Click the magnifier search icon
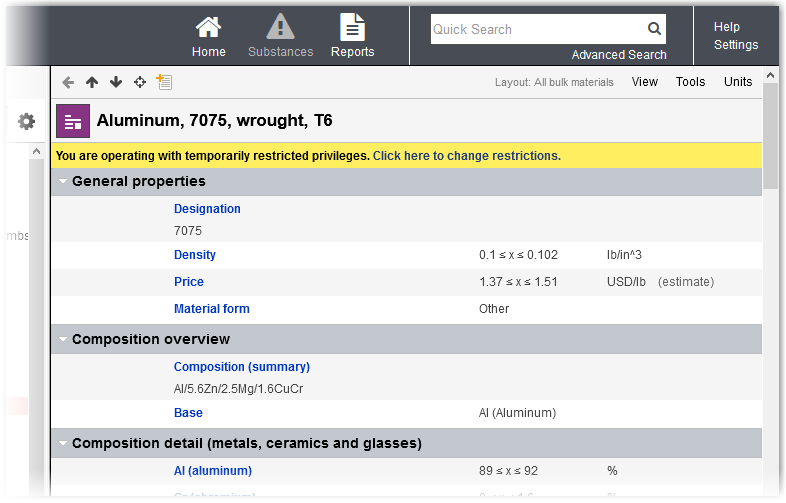786x503 pixels. 654,30
